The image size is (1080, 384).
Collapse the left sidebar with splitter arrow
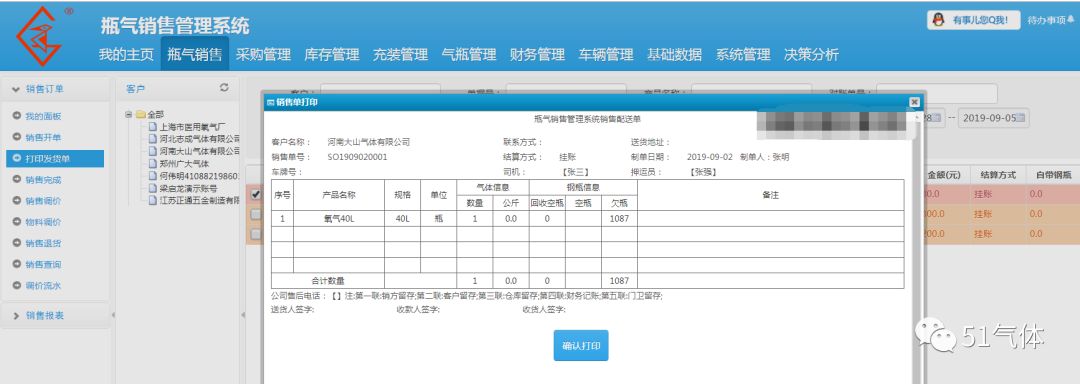[x=113, y=316]
